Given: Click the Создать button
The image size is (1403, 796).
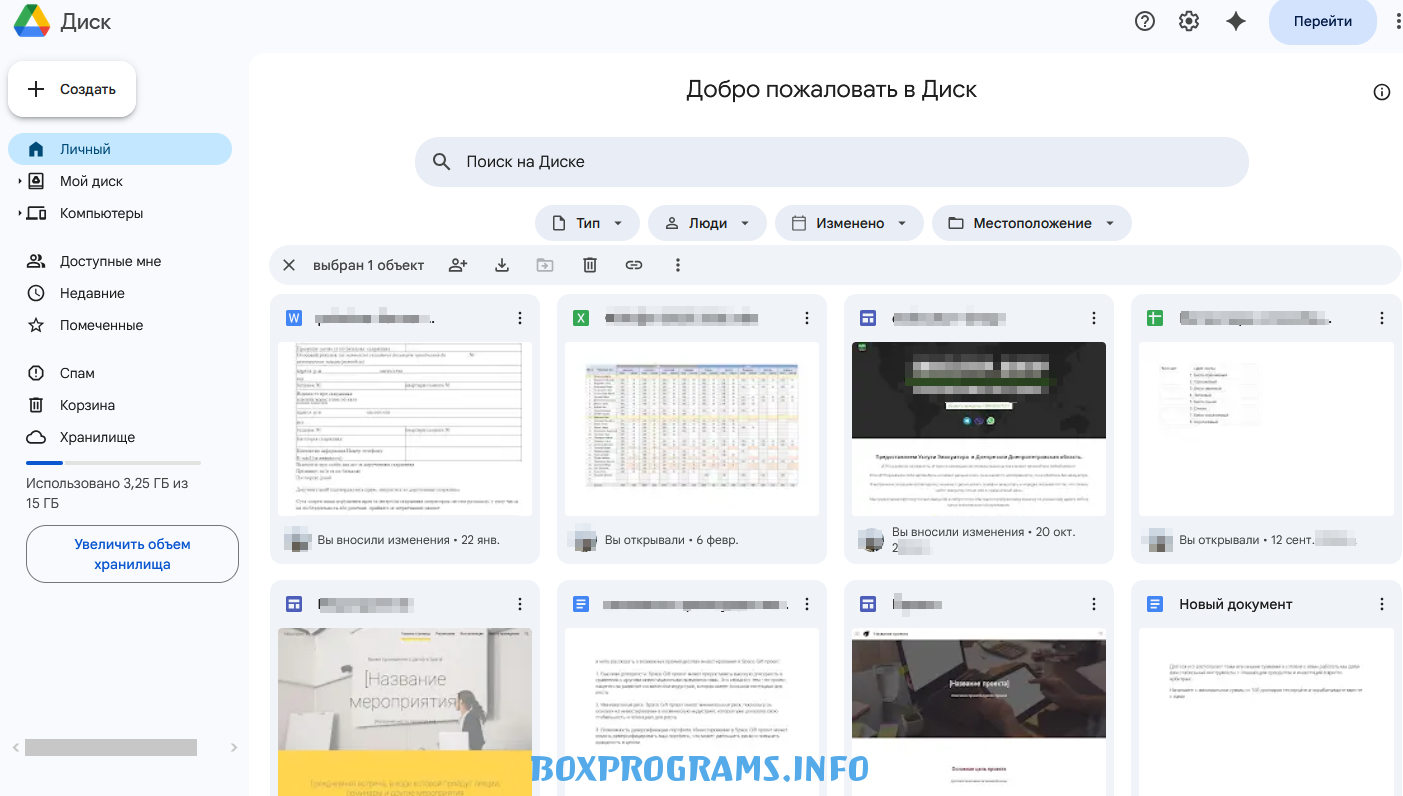Looking at the screenshot, I should point(72,89).
